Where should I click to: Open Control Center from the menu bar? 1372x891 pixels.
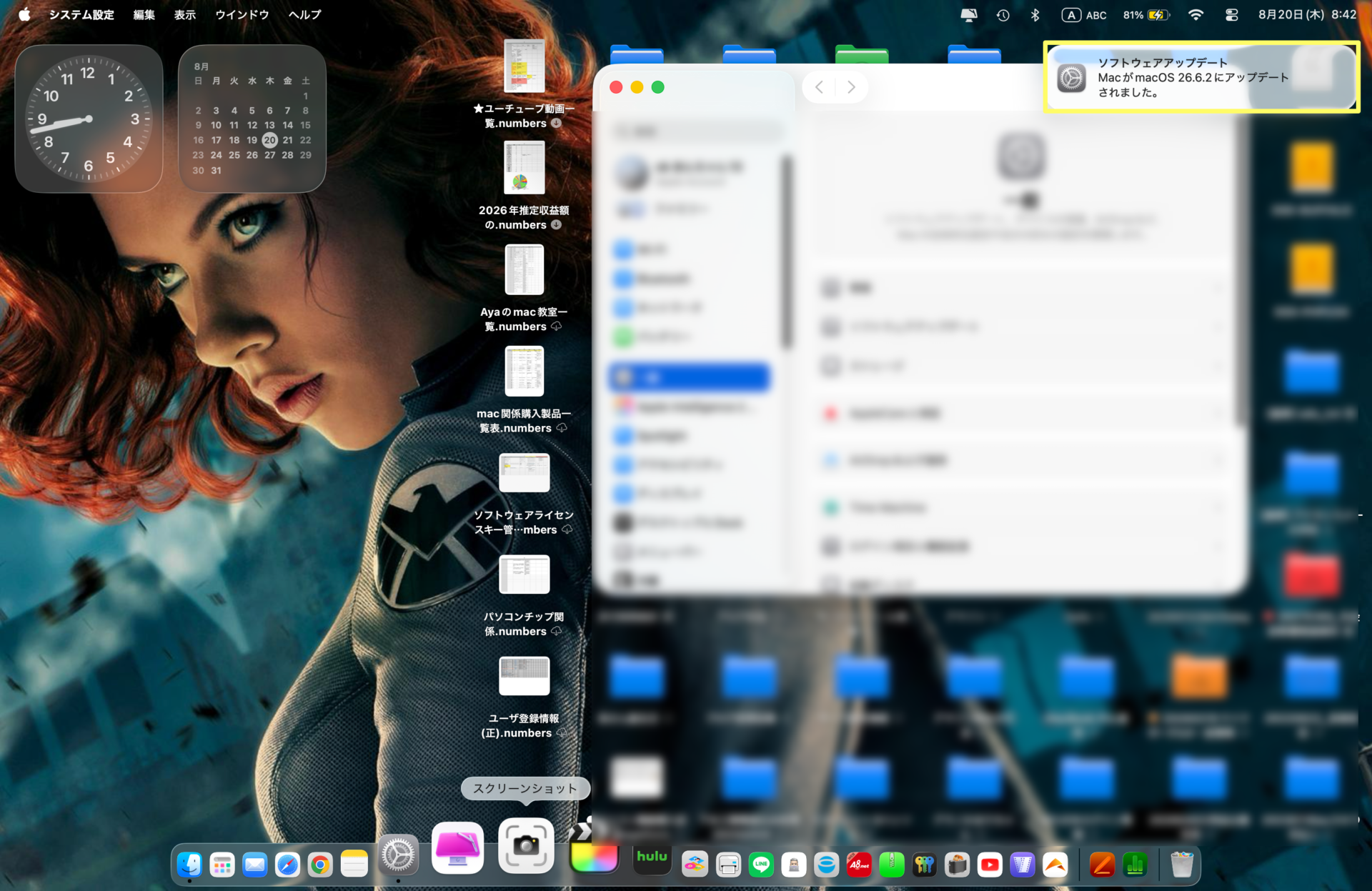1231,14
